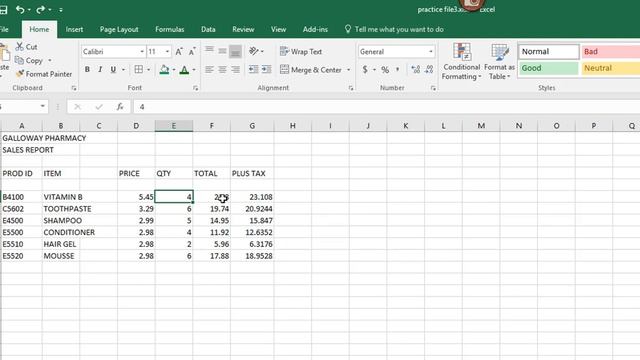
Task: Decrease font size with the small A
Action: point(192,52)
